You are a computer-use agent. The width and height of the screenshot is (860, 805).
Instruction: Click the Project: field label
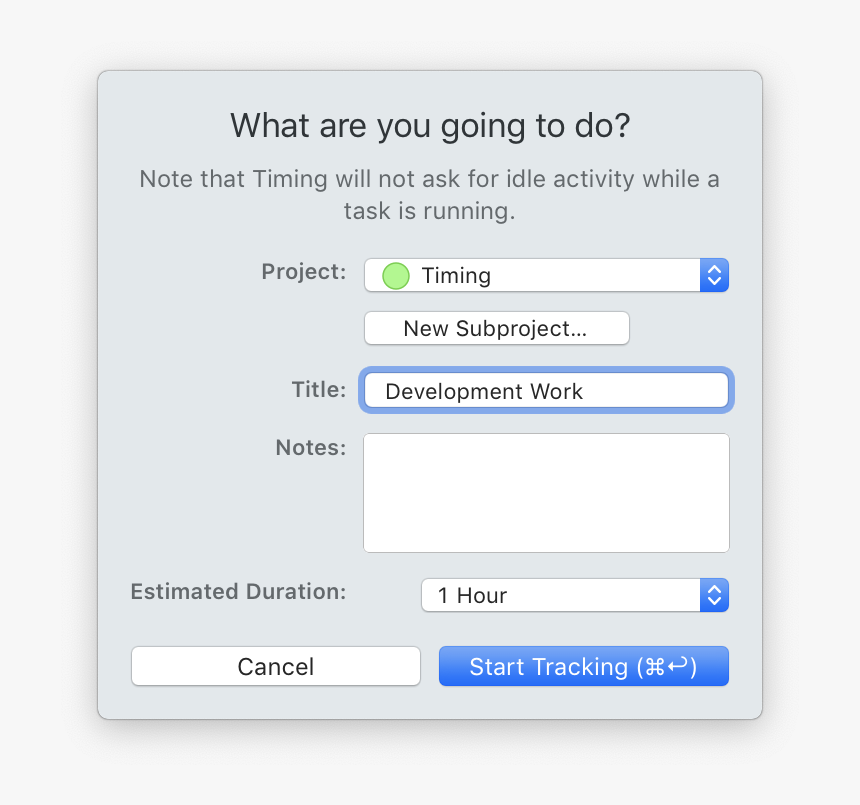[304, 272]
